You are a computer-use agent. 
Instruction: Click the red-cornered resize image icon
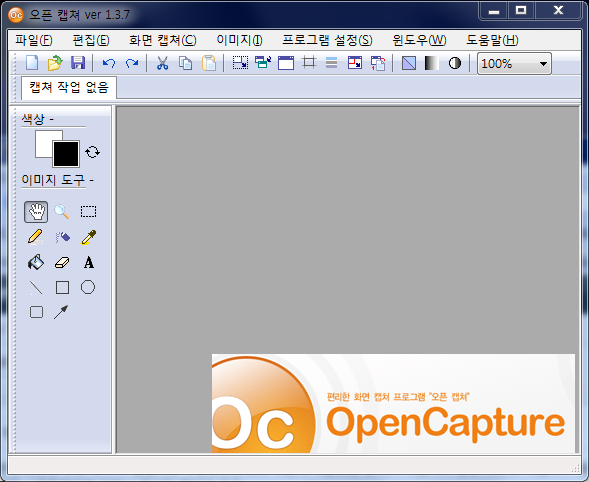pos(355,62)
